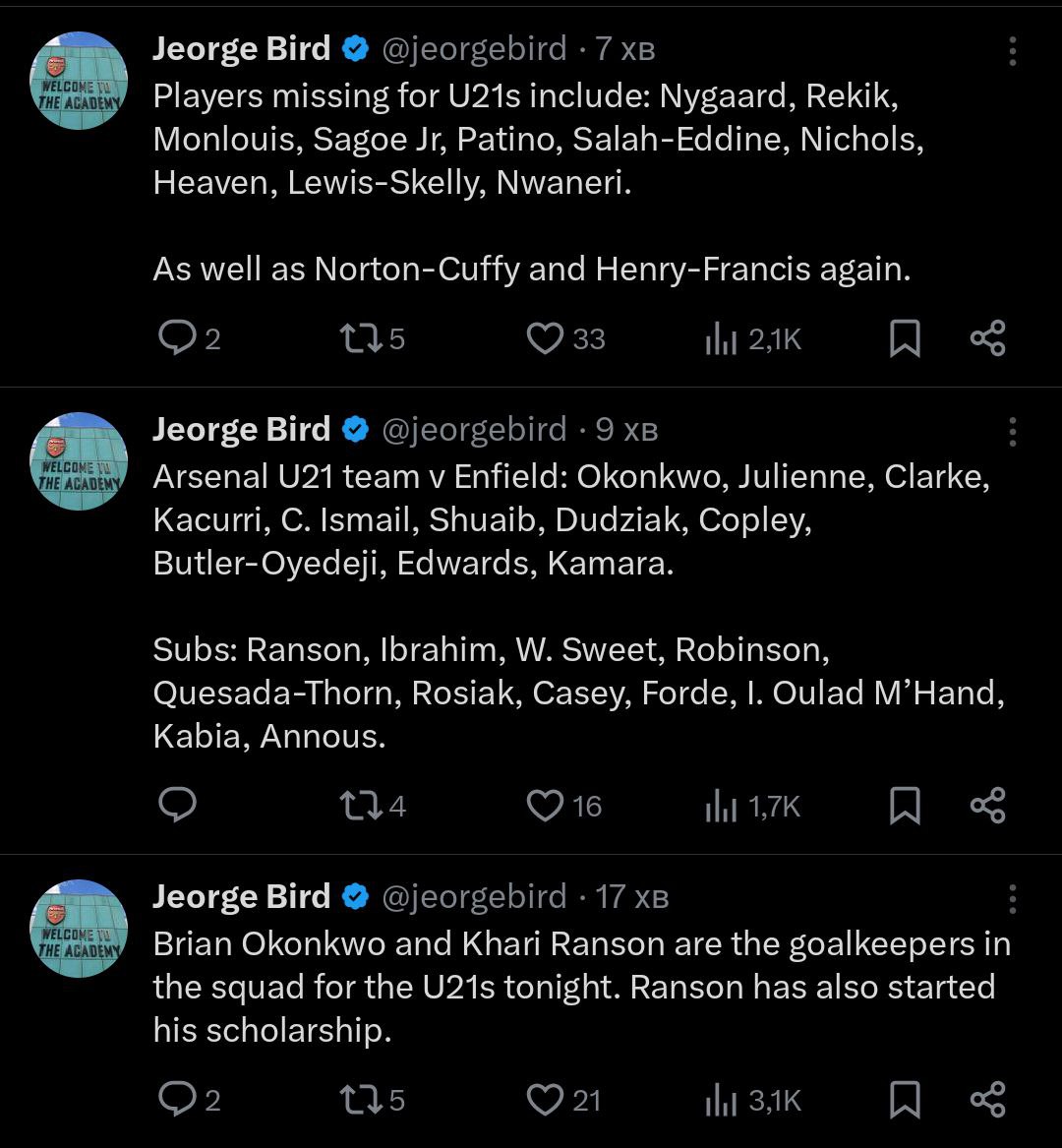View analytics of the missing players tweet
This screenshot has height=1148, width=1062.
click(x=721, y=339)
